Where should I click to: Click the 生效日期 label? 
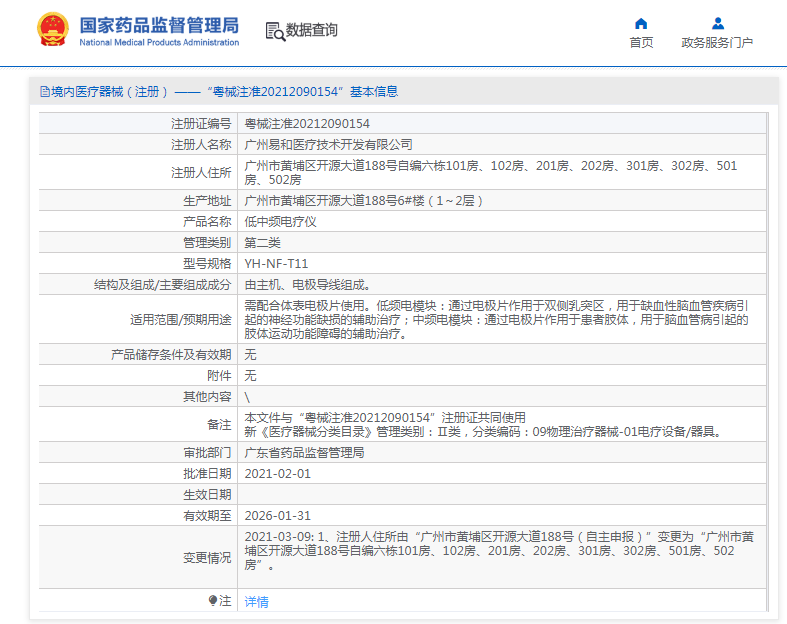pyautogui.click(x=207, y=495)
